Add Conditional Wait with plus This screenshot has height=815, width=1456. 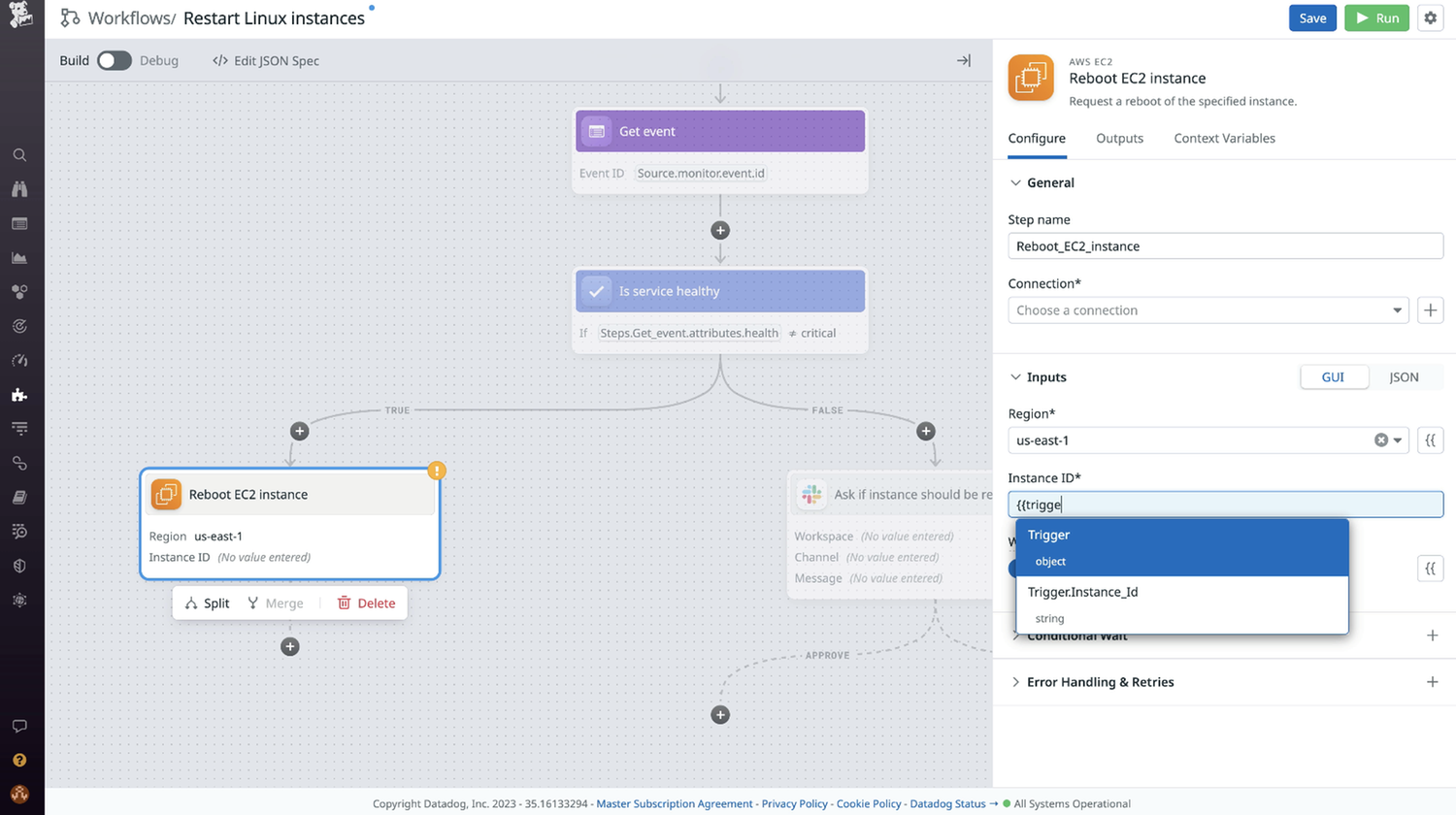(x=1432, y=636)
